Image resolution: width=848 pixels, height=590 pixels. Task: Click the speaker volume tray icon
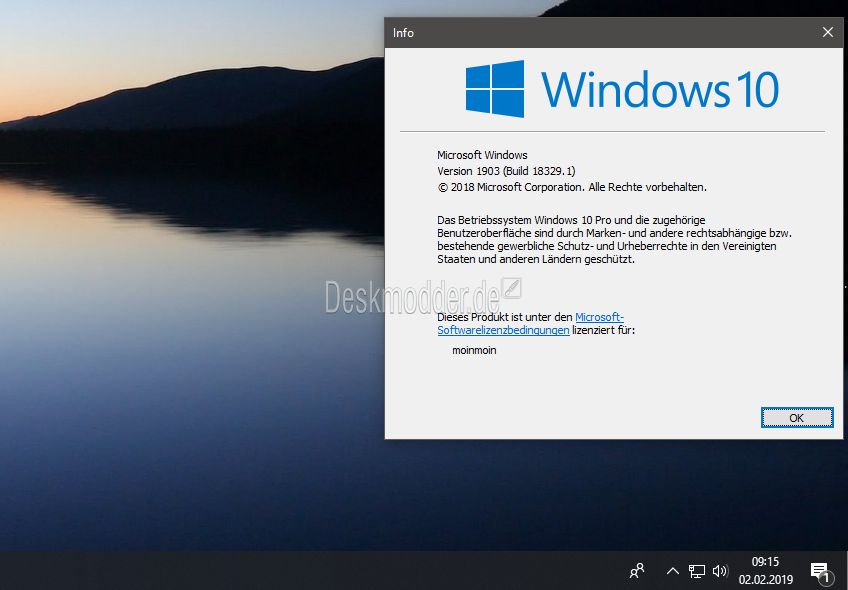[x=720, y=571]
